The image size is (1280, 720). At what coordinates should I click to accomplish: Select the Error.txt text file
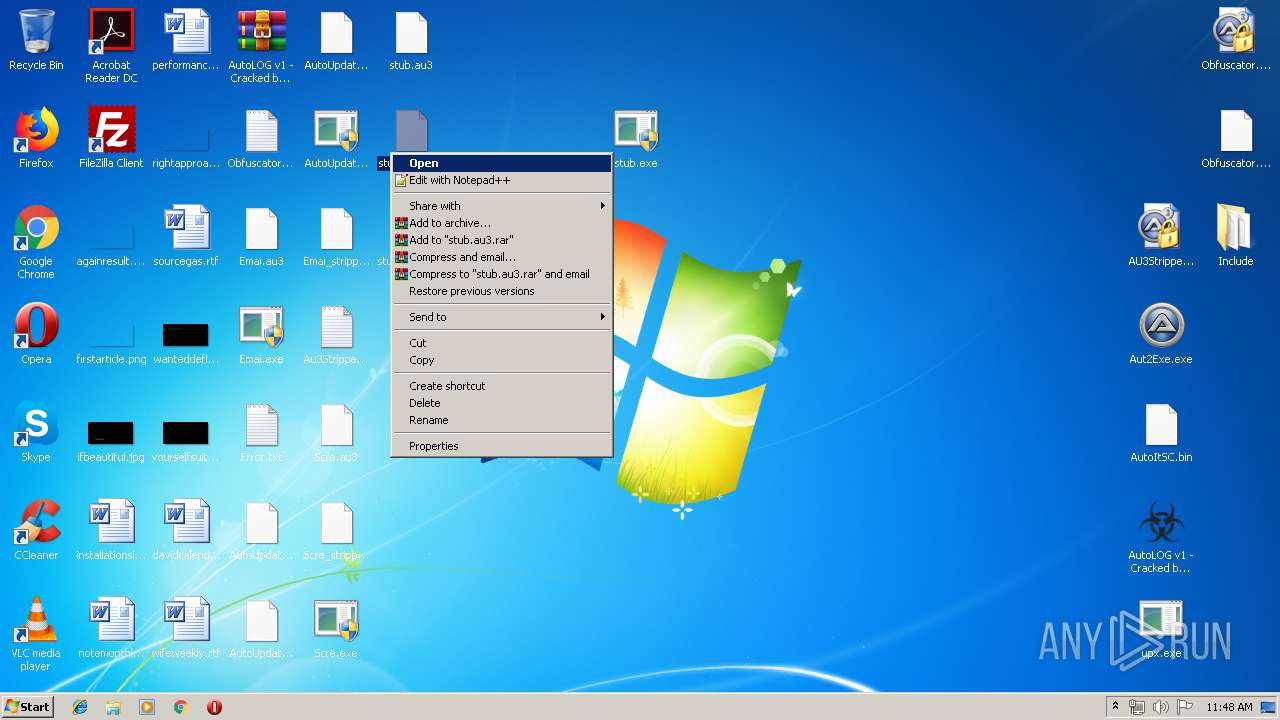tap(261, 432)
